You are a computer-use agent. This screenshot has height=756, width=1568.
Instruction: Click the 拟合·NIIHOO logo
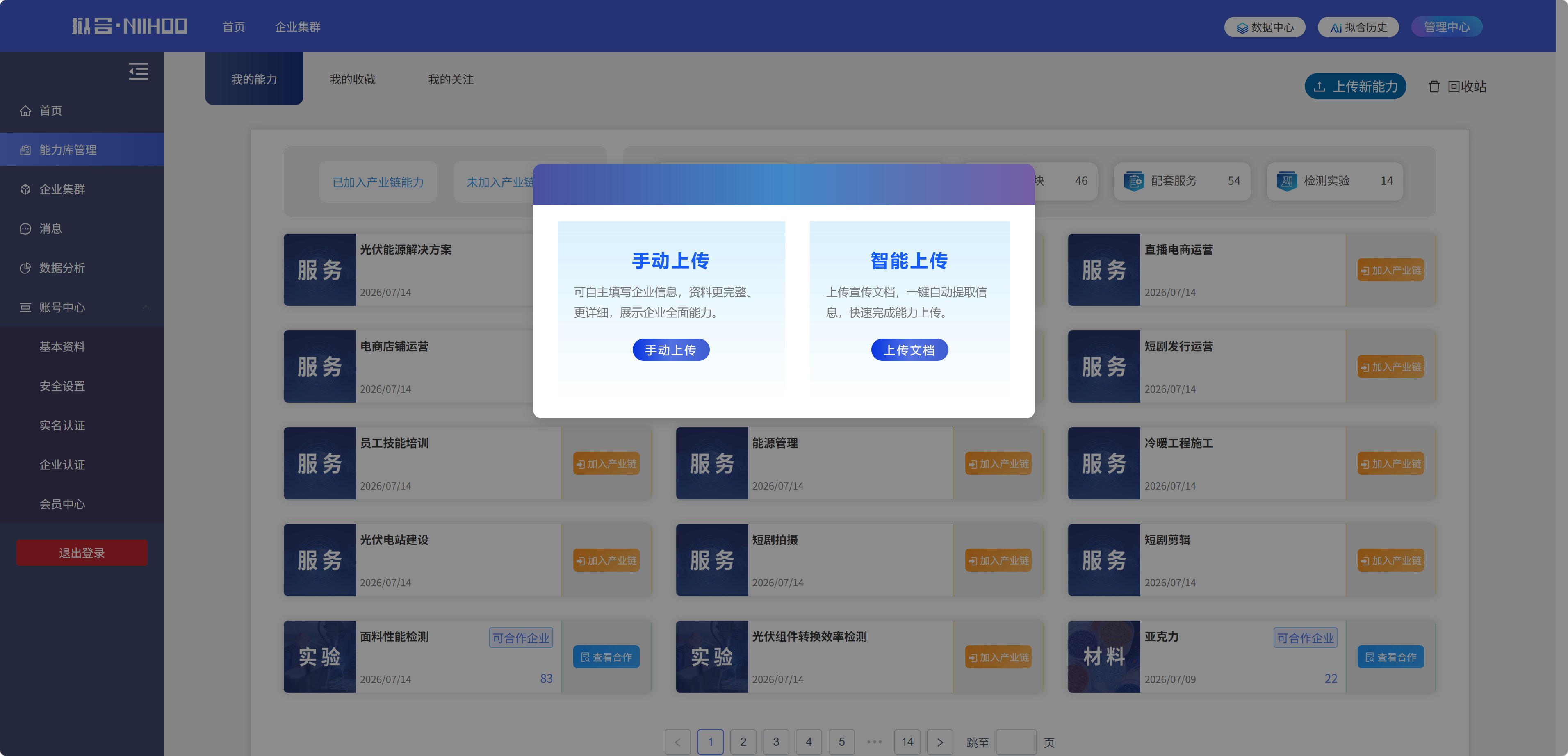click(x=130, y=26)
